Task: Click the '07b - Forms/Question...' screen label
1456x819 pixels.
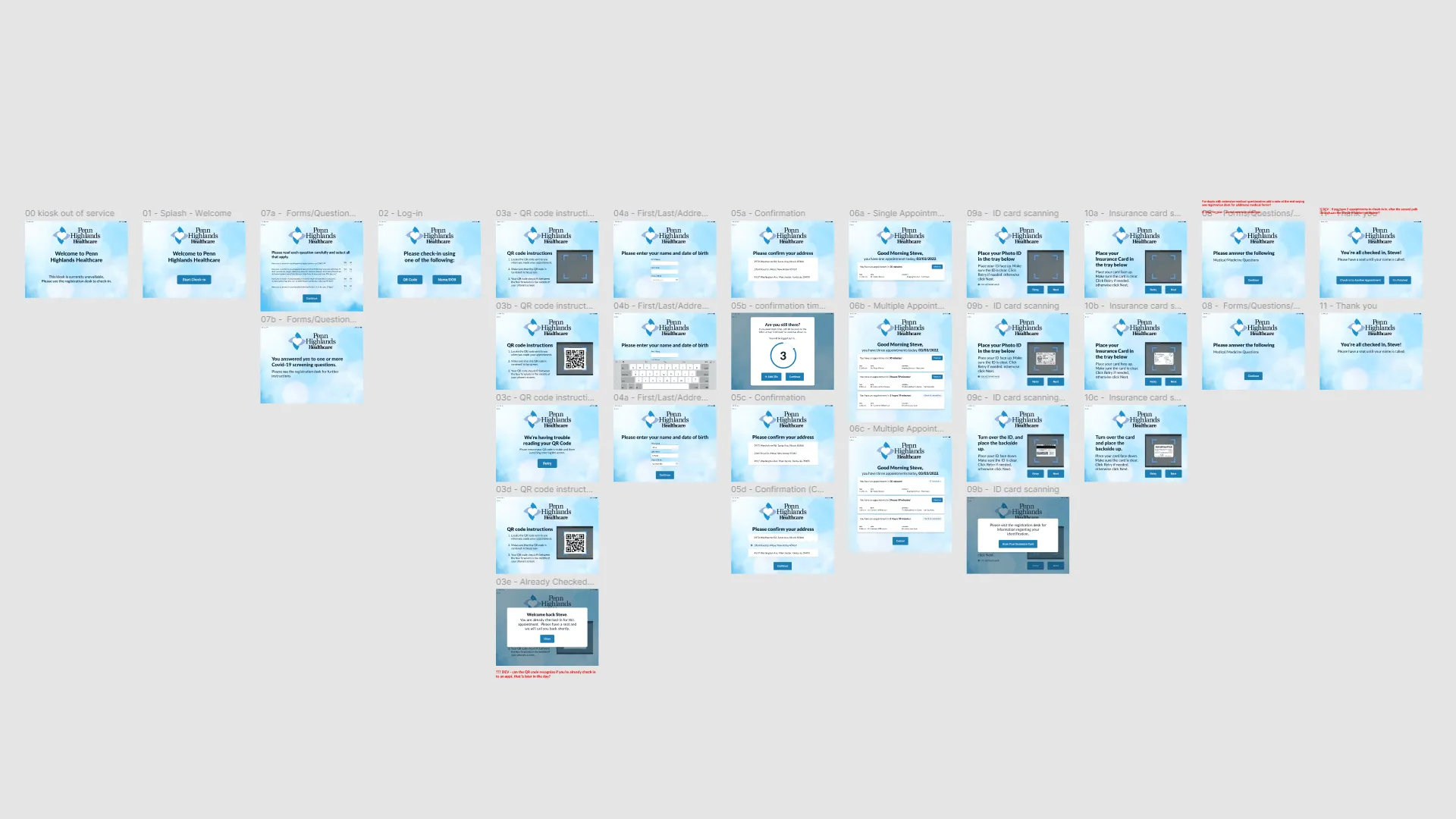Action: tap(308, 319)
